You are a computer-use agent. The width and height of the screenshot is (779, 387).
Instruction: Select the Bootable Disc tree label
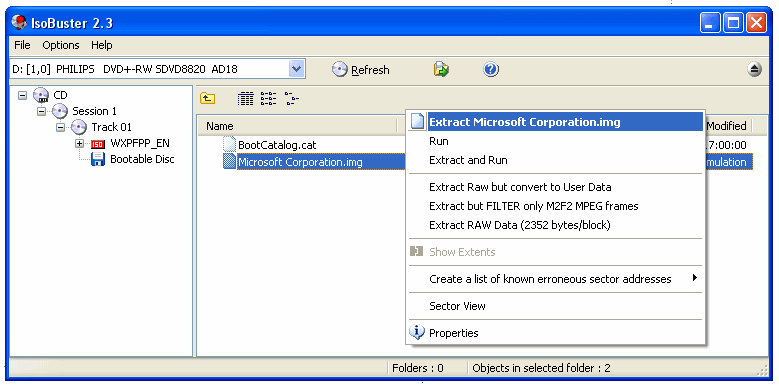142,159
